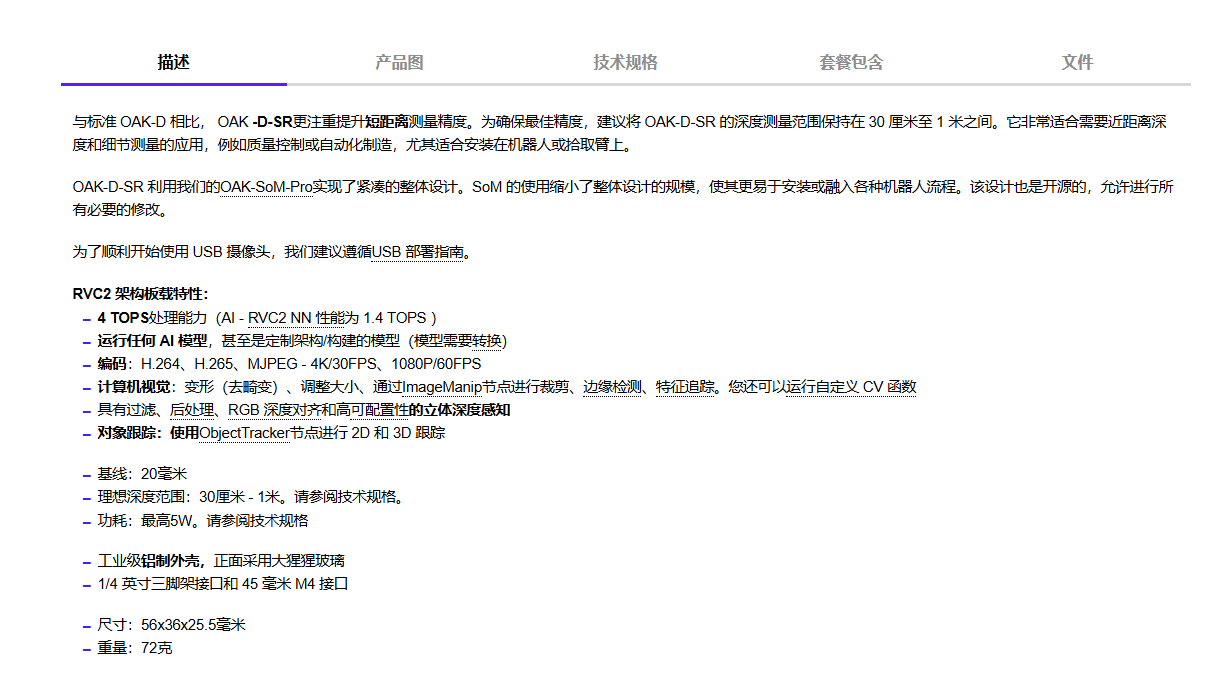Click the 对象跟踪 bold label

click(x=130, y=433)
